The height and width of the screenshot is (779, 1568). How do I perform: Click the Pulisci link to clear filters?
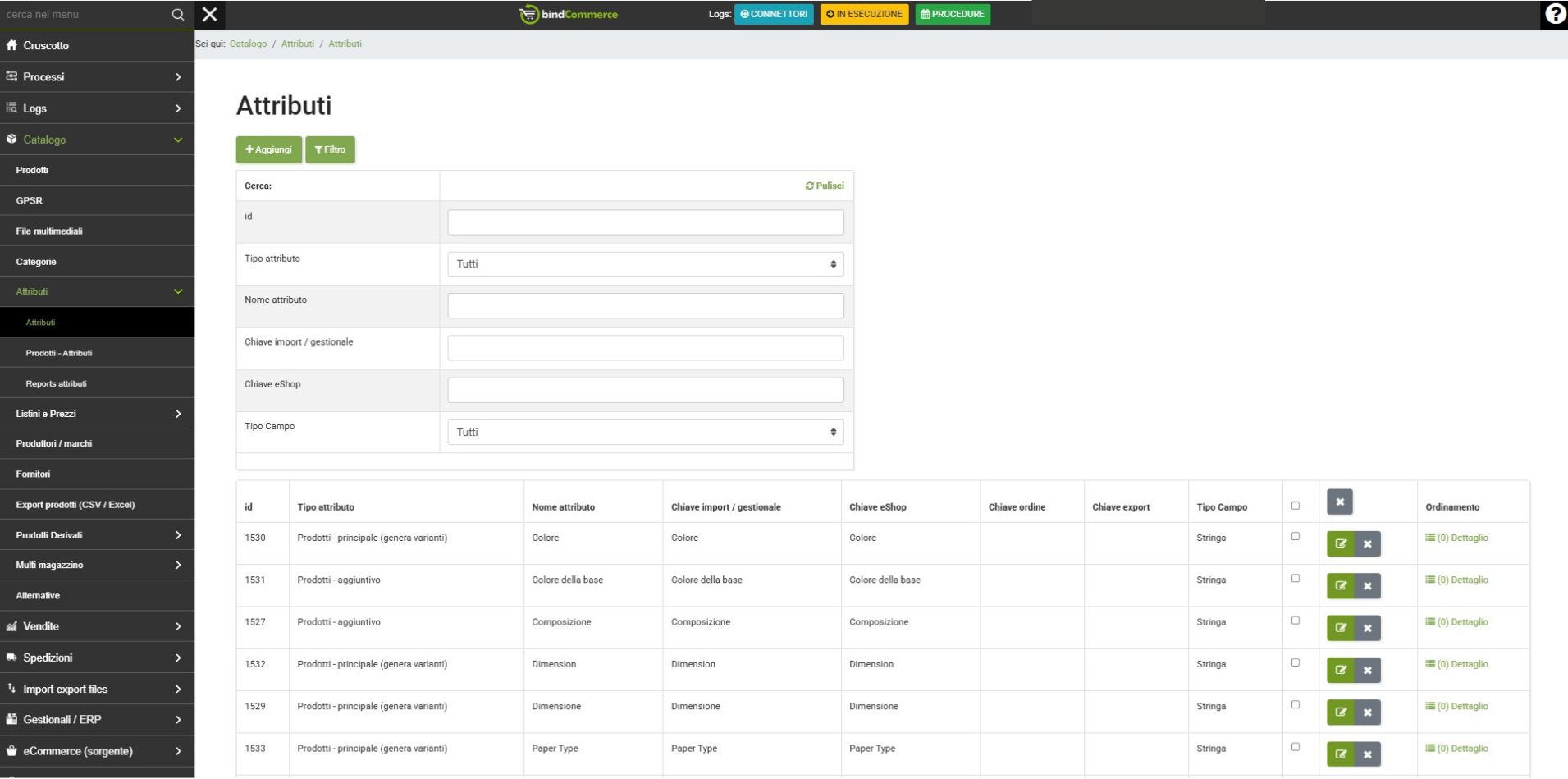pyautogui.click(x=825, y=186)
